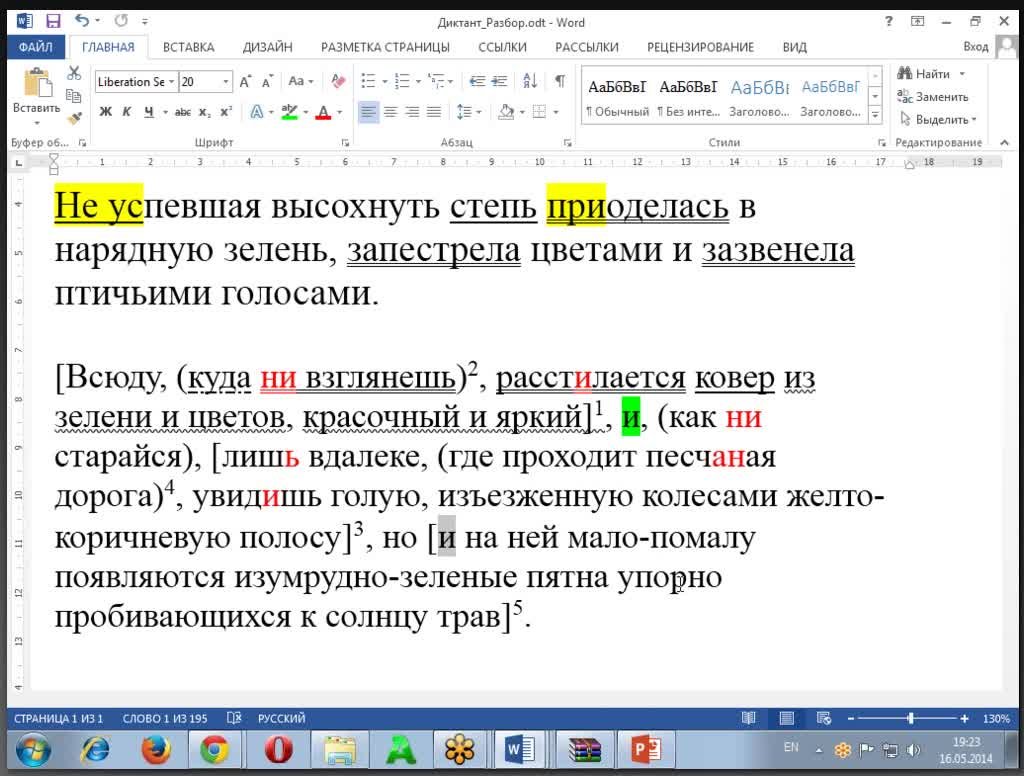Toggle bold formatting with Ж button
This screenshot has width=1024, height=776.
point(105,112)
